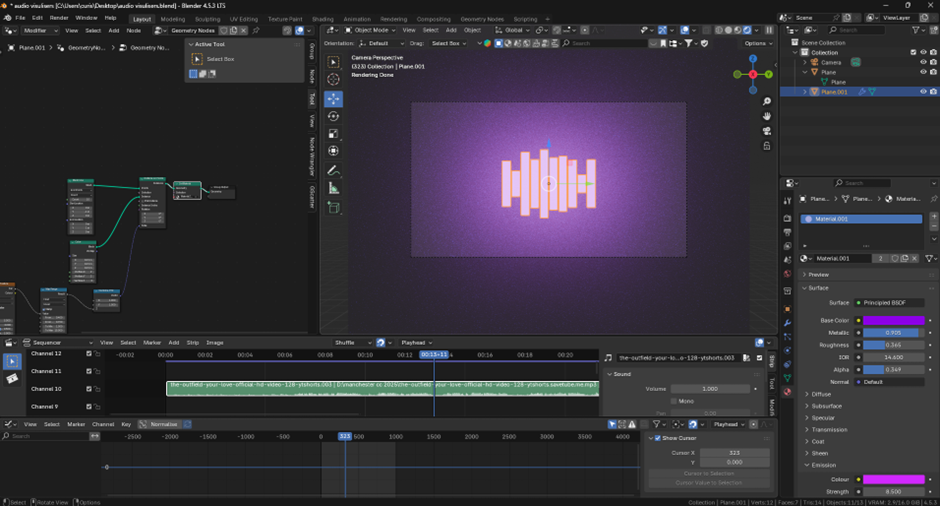Click the Add Cube tool icon
The height and width of the screenshot is (506, 940).
334,207
